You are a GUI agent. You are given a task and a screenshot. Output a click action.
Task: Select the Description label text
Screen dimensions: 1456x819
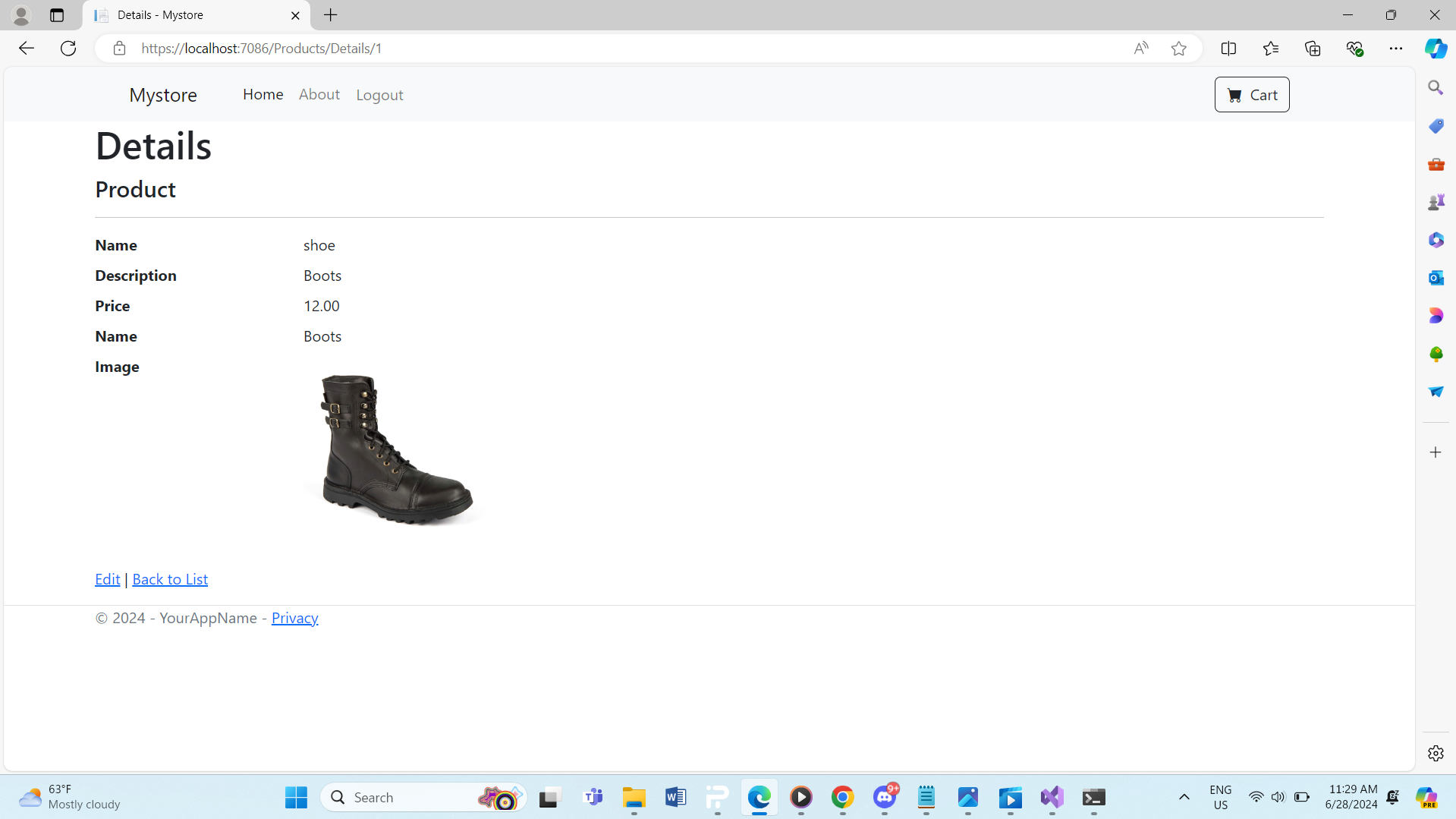tap(136, 276)
